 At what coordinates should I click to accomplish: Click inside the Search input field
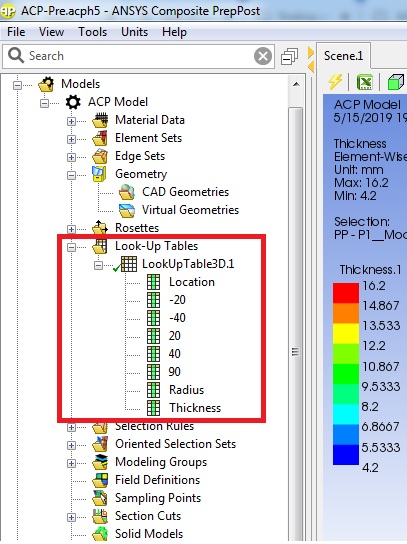139,56
